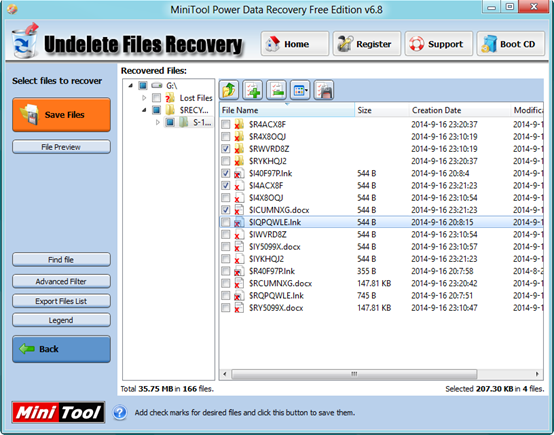Collapse the G:\ tree node

pyautogui.click(x=131, y=86)
